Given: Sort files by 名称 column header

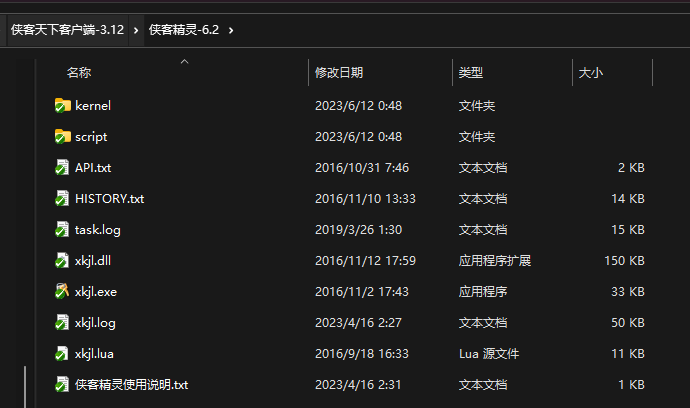Looking at the screenshot, I should tap(79, 73).
